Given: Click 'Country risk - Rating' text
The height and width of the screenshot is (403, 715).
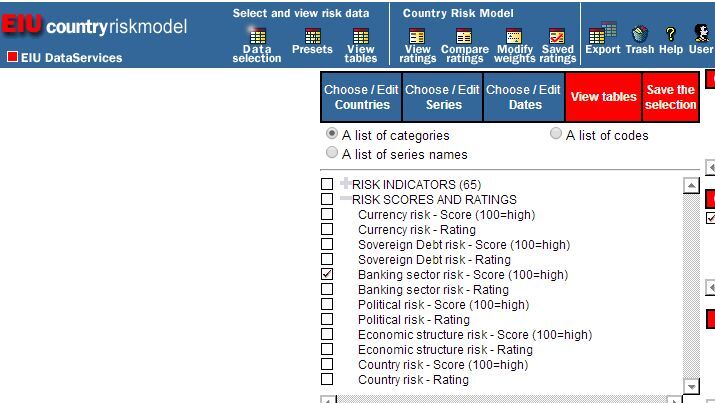Looking at the screenshot, I should (413, 380).
